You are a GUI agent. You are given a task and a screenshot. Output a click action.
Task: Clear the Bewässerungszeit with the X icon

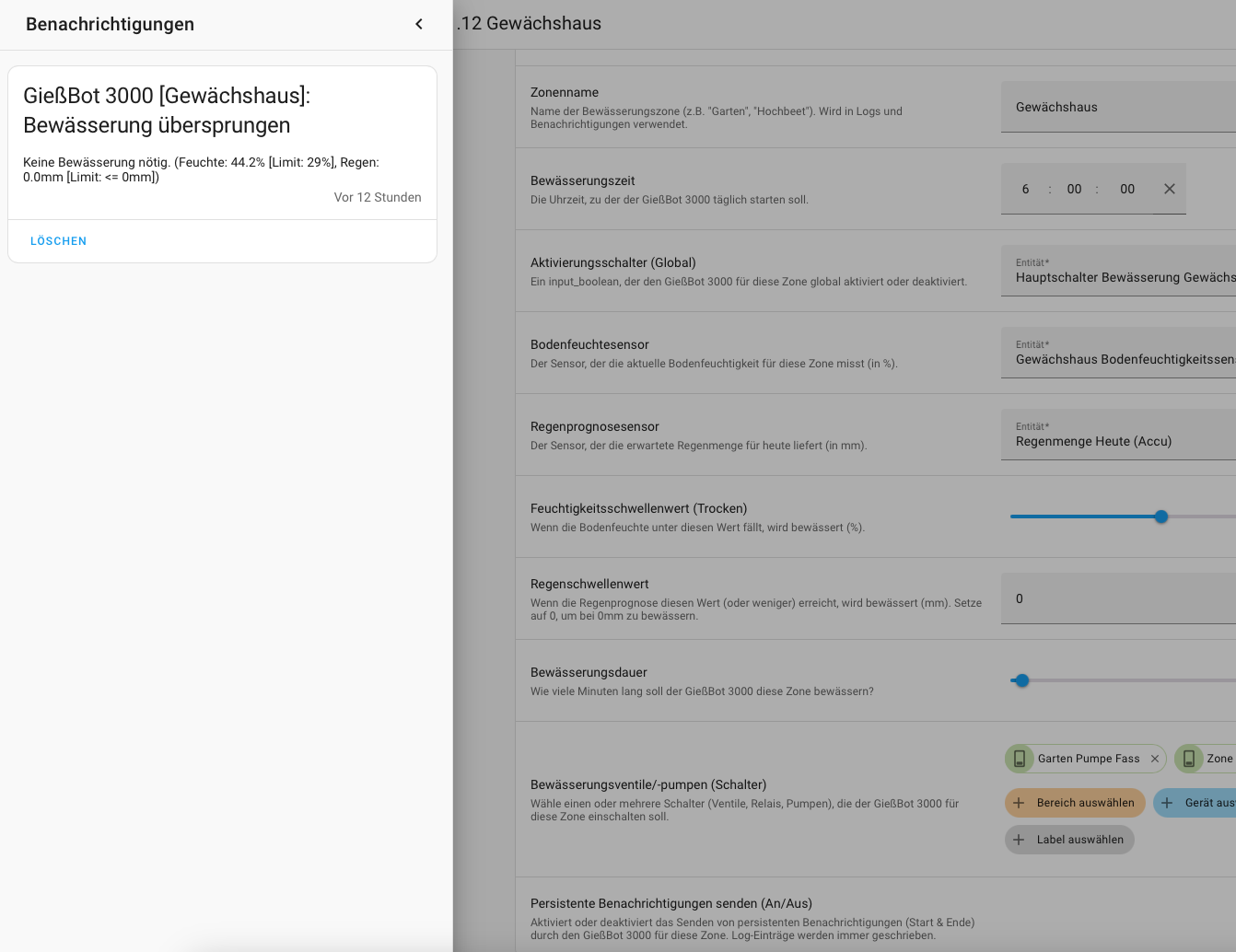pyautogui.click(x=1170, y=189)
